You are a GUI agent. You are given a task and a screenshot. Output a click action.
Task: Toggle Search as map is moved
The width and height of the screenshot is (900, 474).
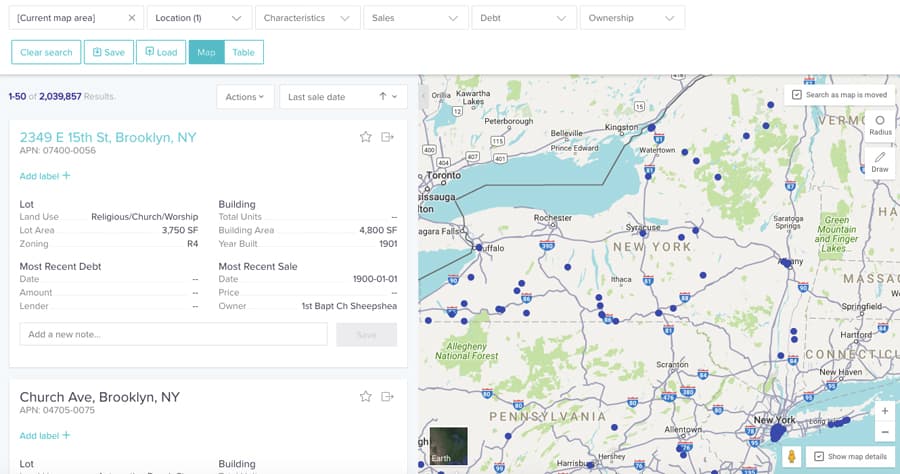click(x=797, y=95)
